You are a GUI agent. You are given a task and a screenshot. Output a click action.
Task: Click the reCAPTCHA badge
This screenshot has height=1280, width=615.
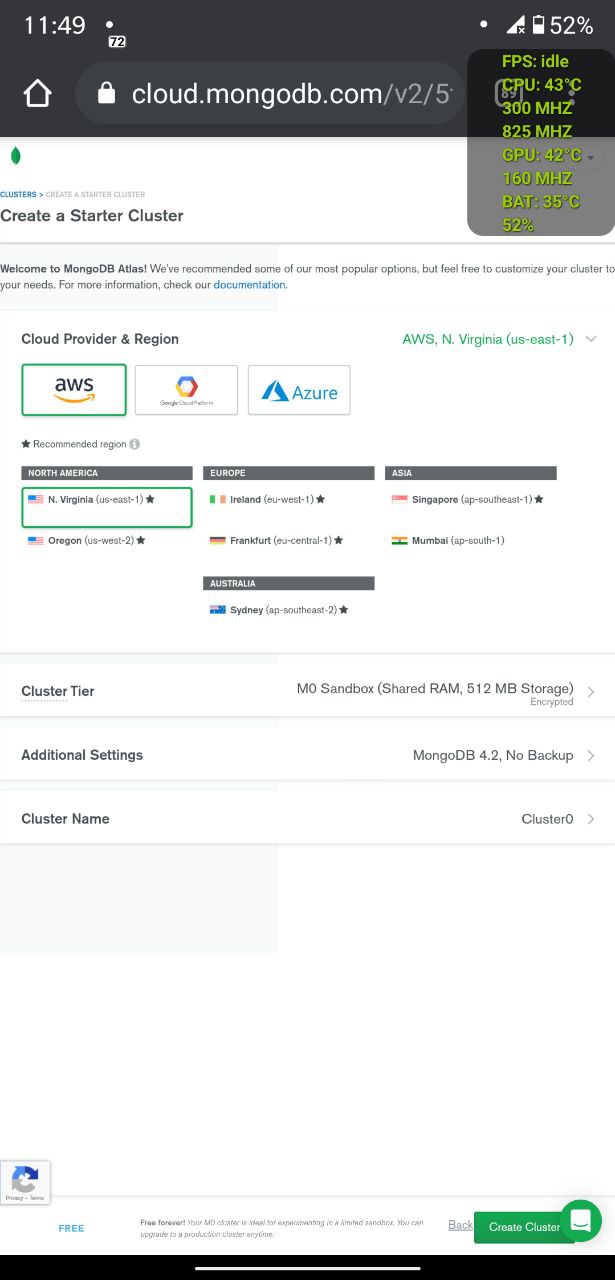[25, 1183]
